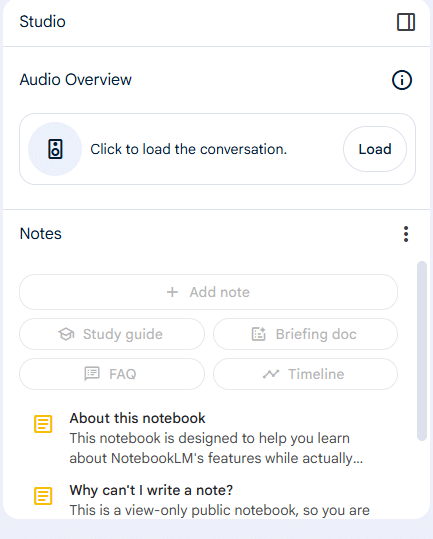The image size is (433, 539).
Task: Open the Audio Overview info icon
Action: [x=402, y=80]
